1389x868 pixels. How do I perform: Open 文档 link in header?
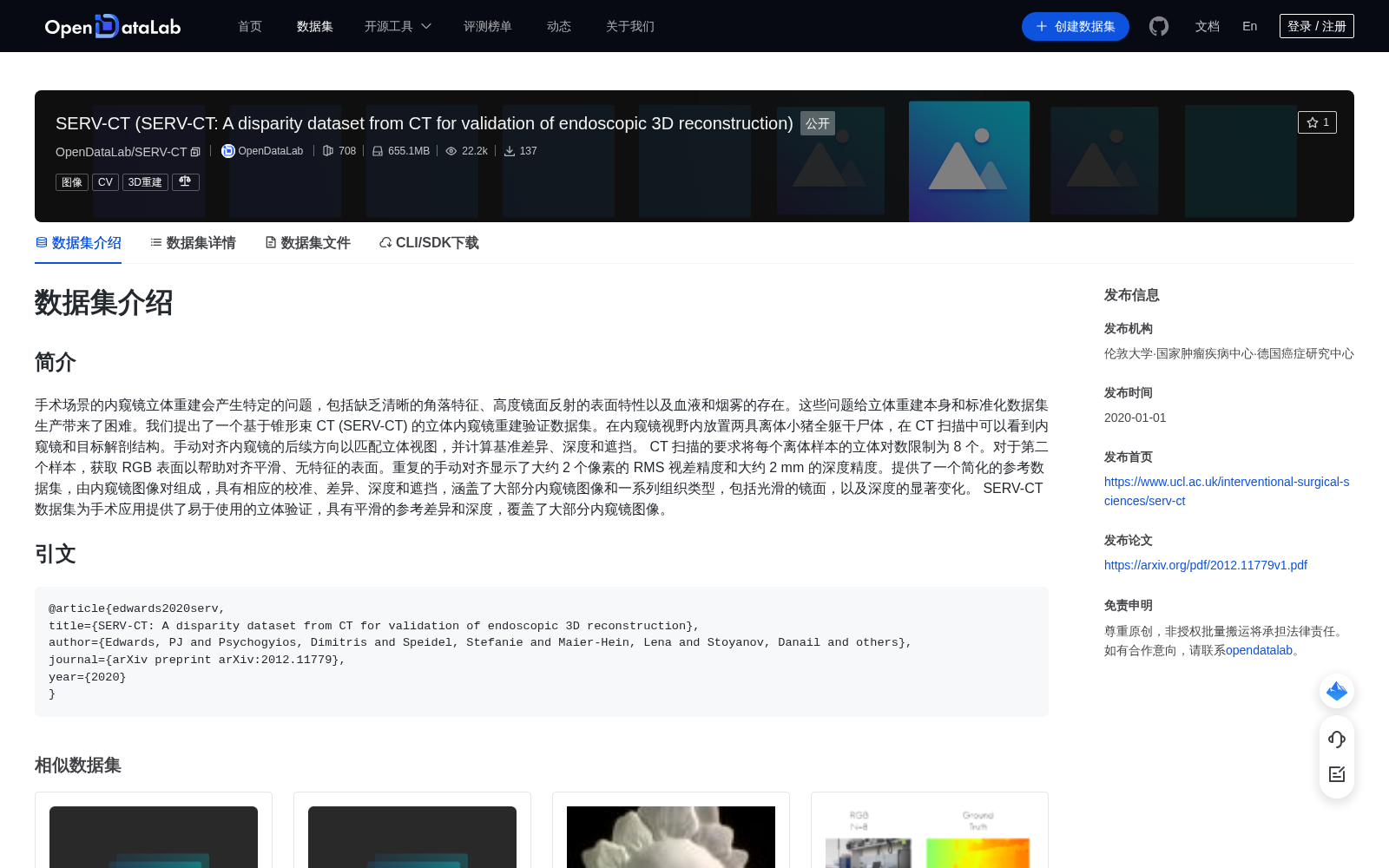[x=1208, y=26]
